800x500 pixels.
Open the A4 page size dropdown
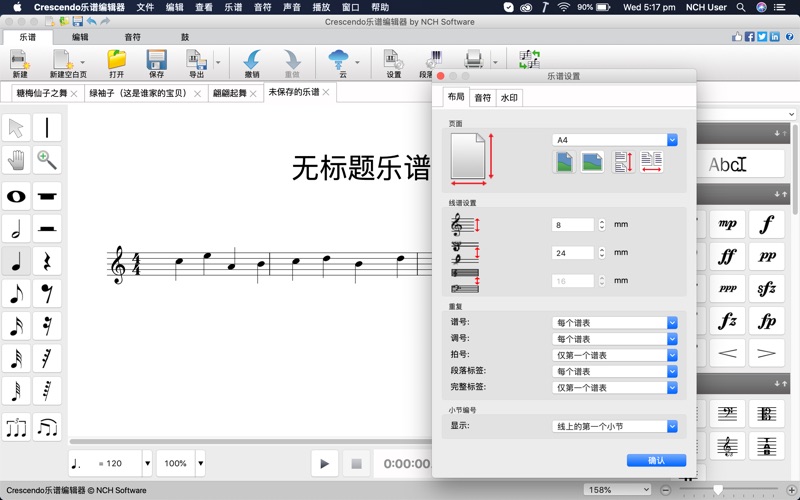(x=614, y=140)
